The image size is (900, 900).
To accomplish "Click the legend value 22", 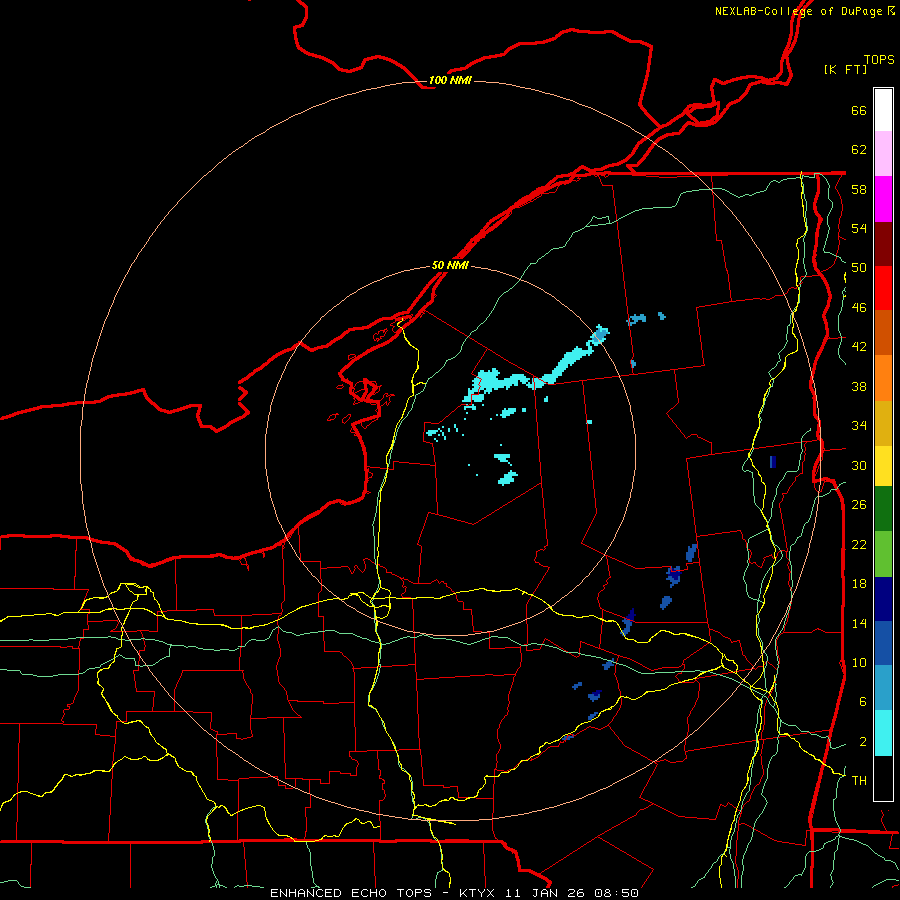I will (x=859, y=544).
